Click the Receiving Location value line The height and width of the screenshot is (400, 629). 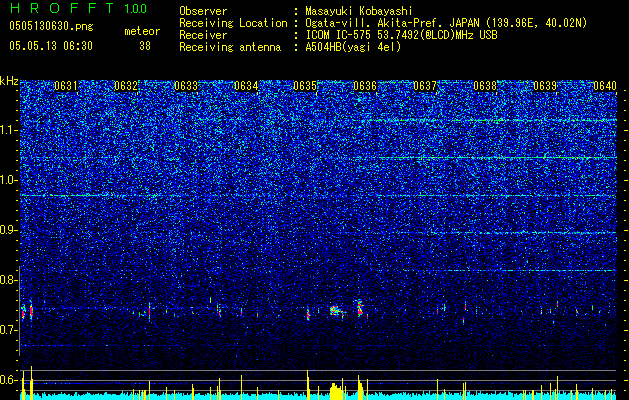(x=446, y=23)
